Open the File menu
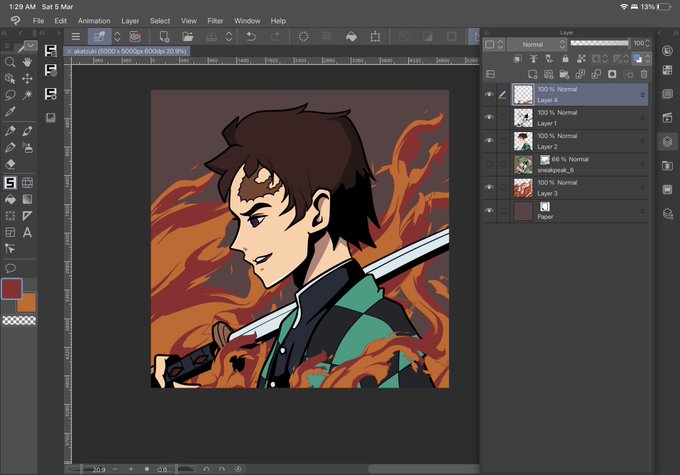 (x=38, y=21)
